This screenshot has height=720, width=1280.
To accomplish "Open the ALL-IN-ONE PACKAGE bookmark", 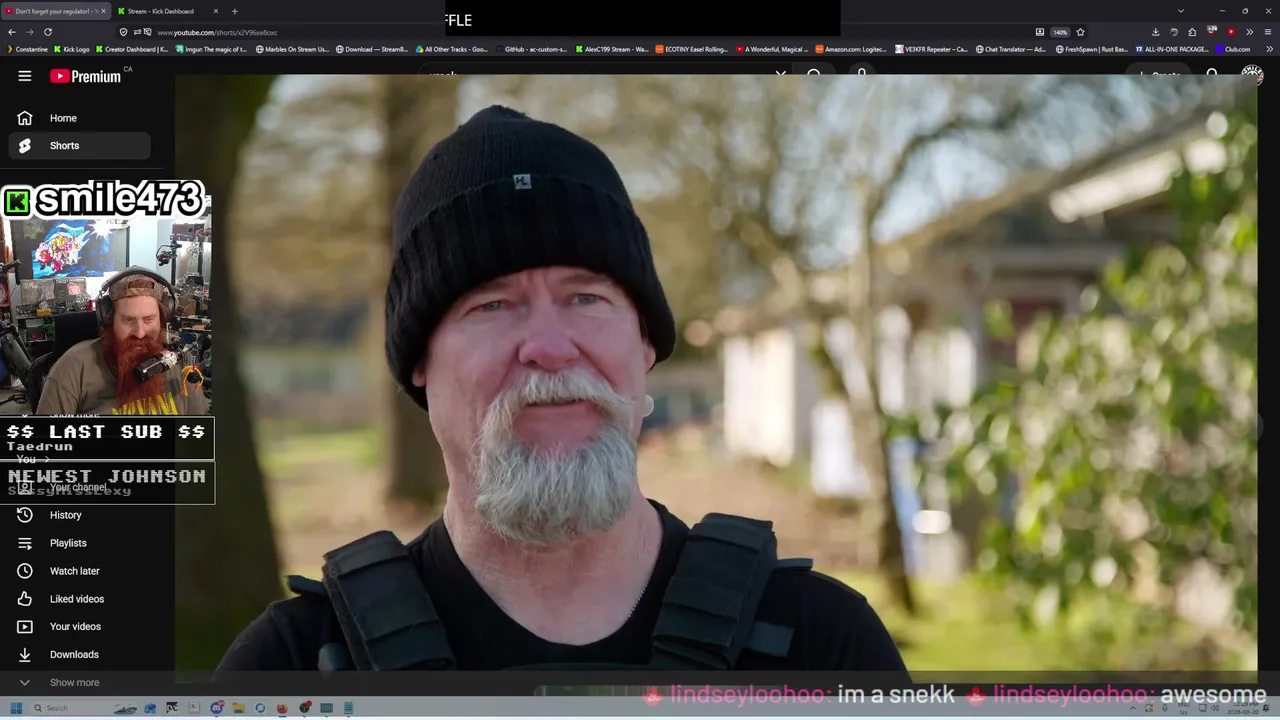I will point(1172,49).
